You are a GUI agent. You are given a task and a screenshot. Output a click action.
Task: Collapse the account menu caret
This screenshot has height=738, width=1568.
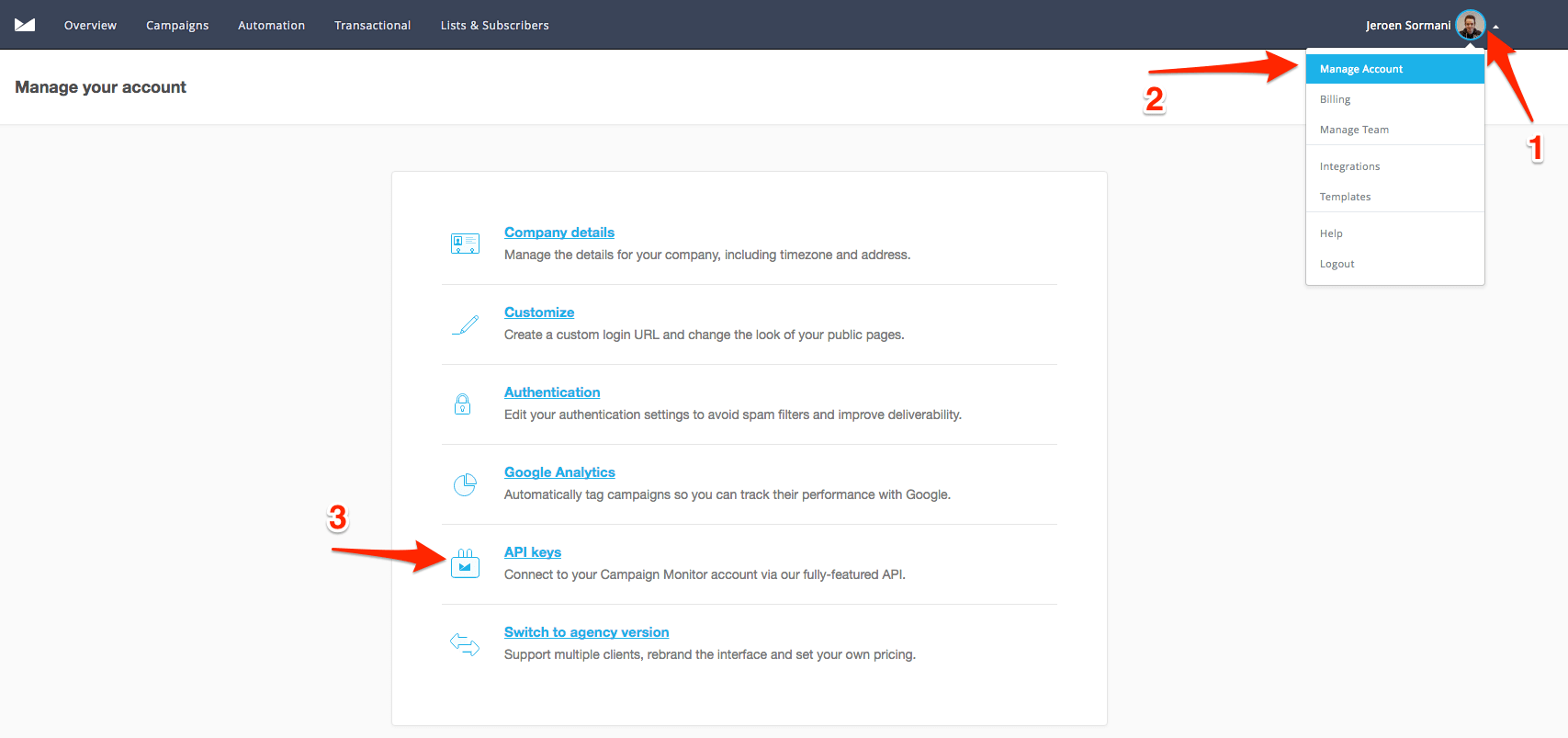(1496, 27)
